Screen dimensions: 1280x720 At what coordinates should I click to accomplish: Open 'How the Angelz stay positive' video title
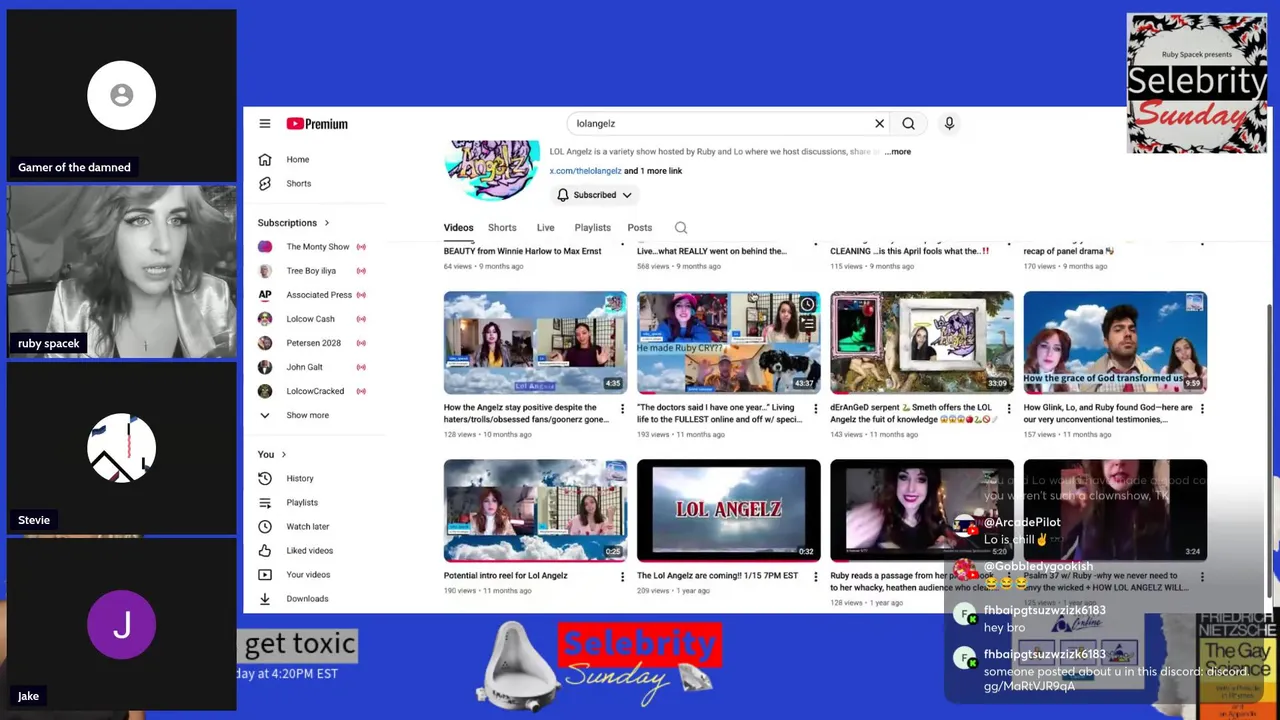(x=526, y=413)
